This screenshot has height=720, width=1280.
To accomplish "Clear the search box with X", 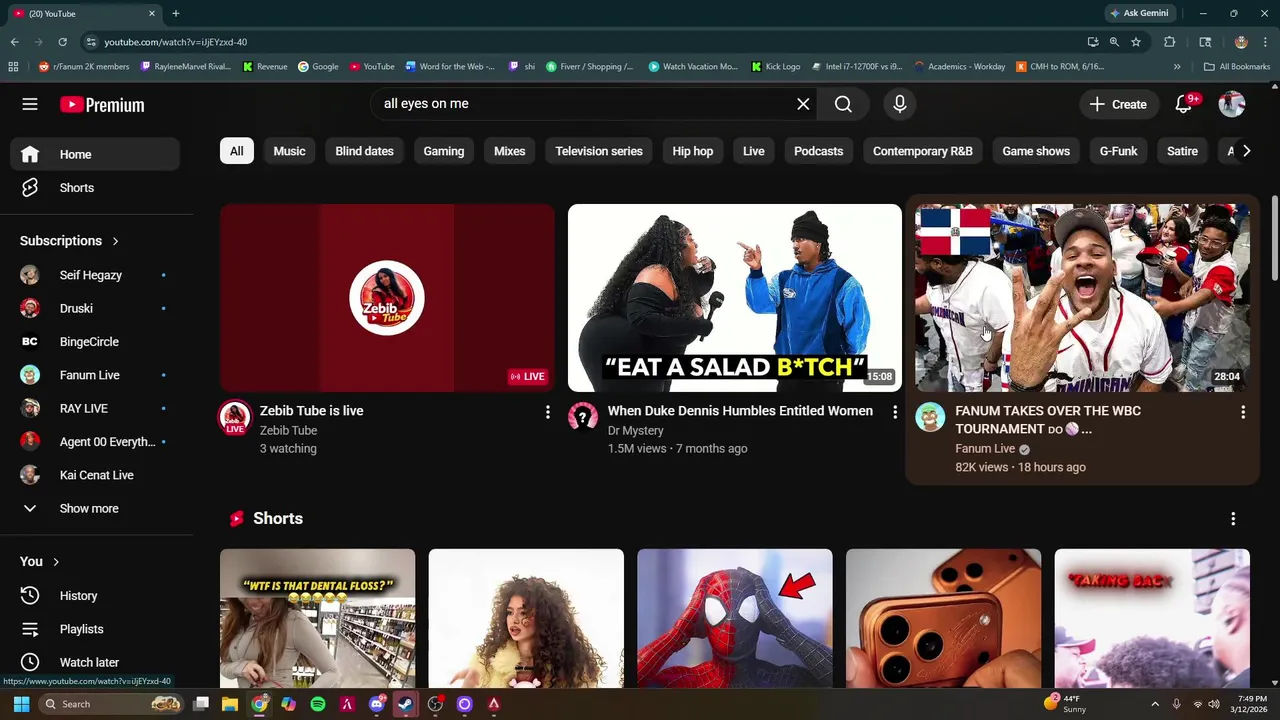I will pos(803,104).
